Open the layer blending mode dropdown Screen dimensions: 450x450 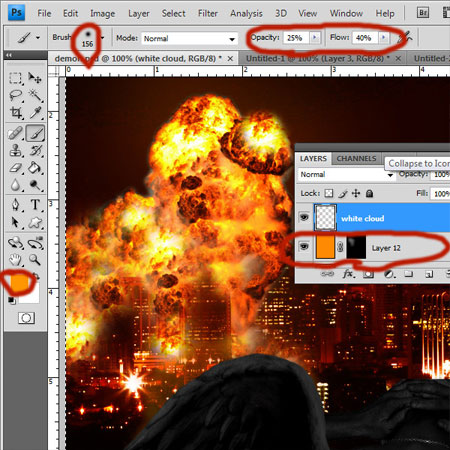click(x=346, y=174)
